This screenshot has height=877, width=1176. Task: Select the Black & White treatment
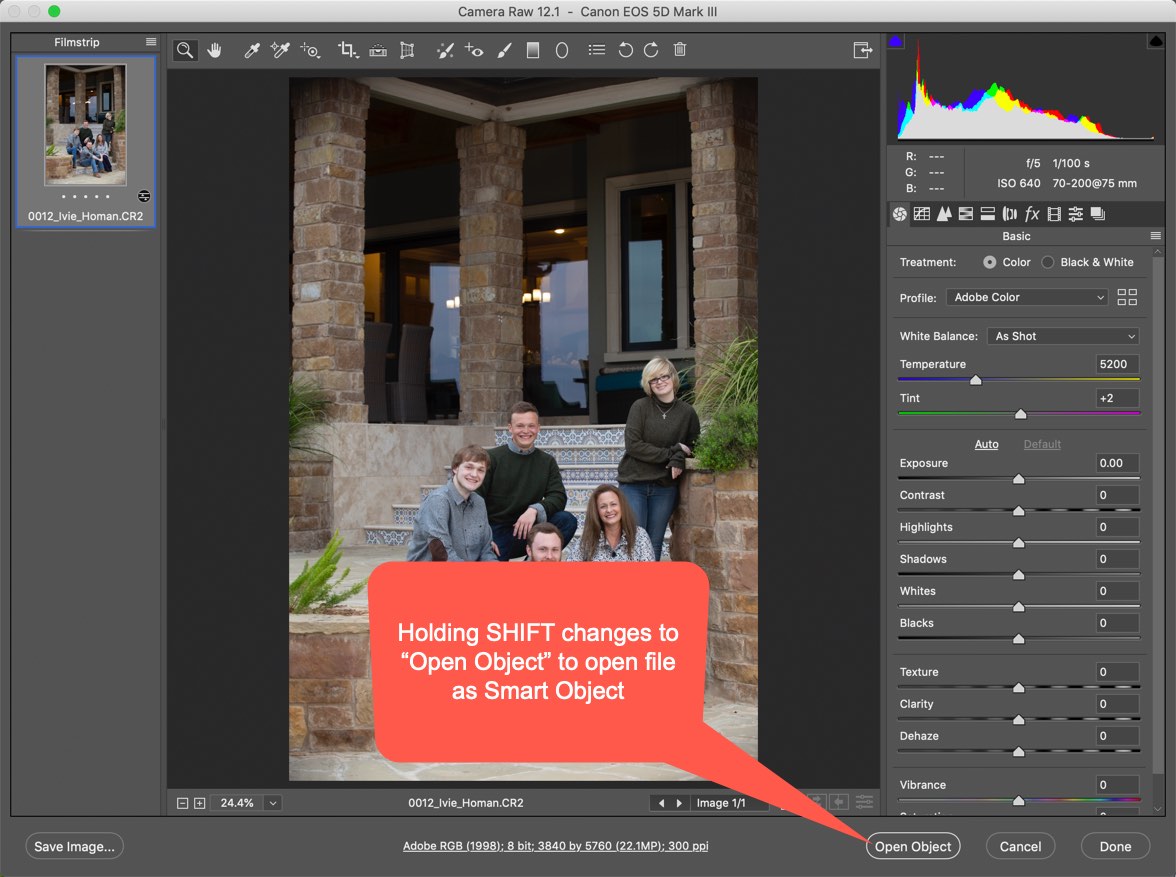pos(1048,262)
